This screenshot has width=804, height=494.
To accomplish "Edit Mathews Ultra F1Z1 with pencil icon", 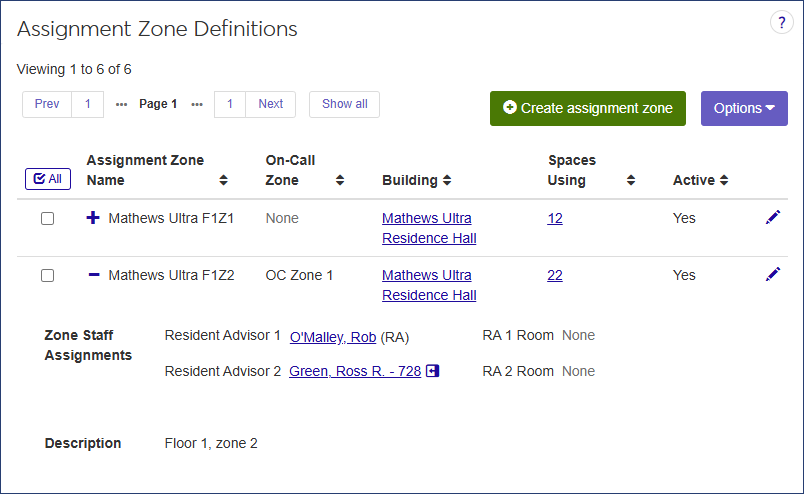I will coord(773,218).
